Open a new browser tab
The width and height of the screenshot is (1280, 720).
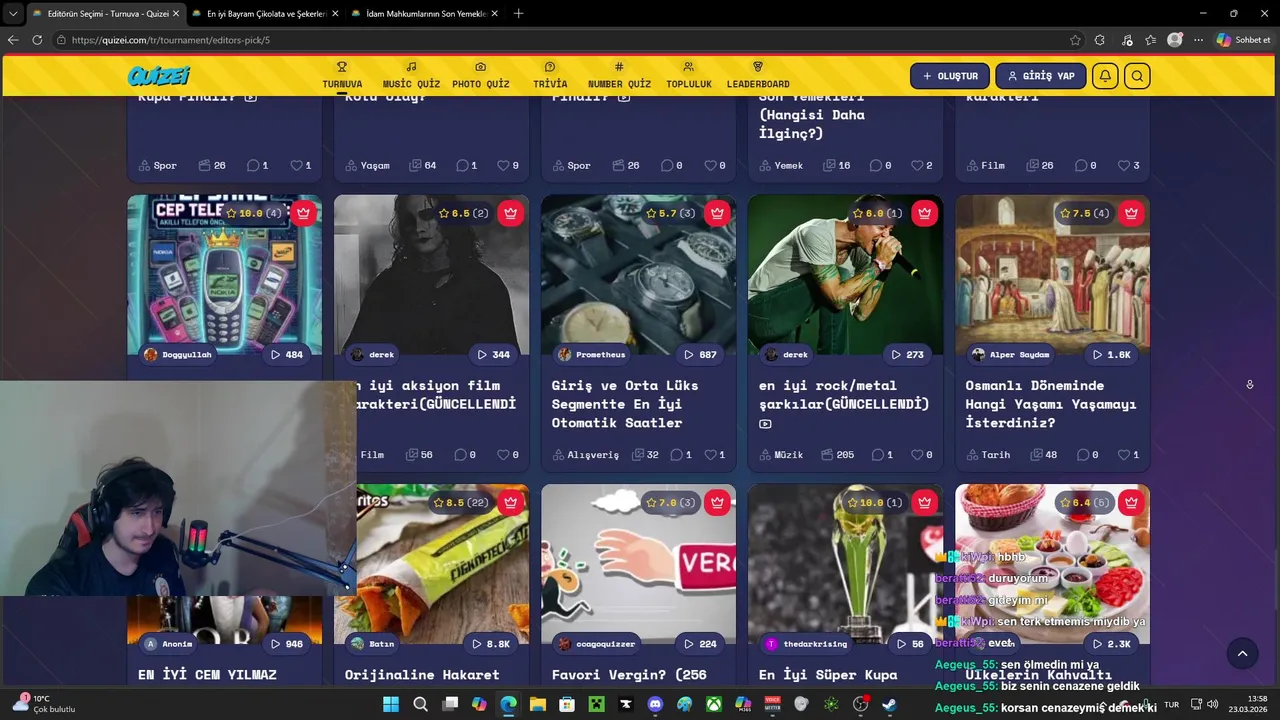tap(518, 14)
